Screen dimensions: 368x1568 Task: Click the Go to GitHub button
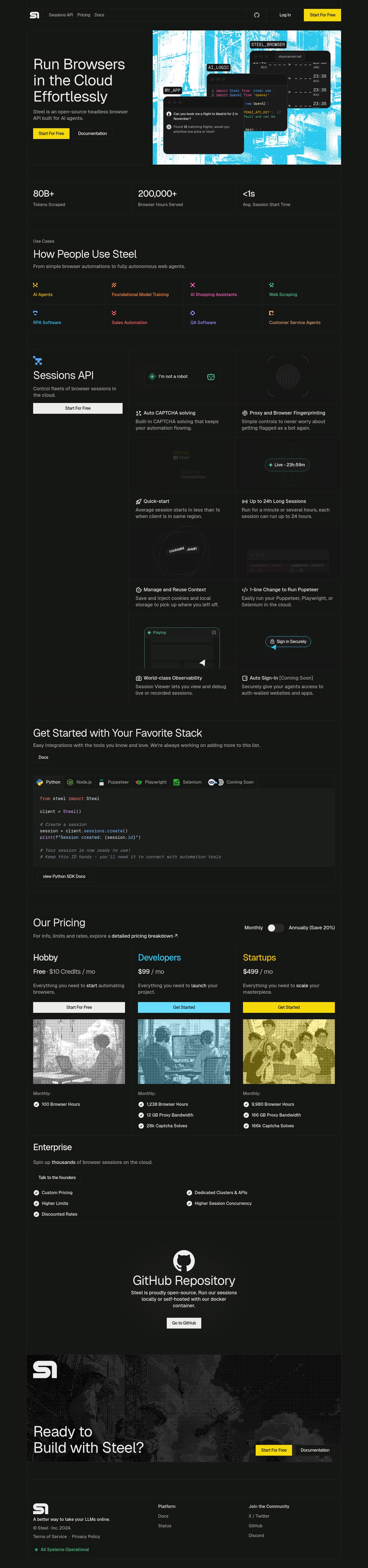coord(184,1323)
